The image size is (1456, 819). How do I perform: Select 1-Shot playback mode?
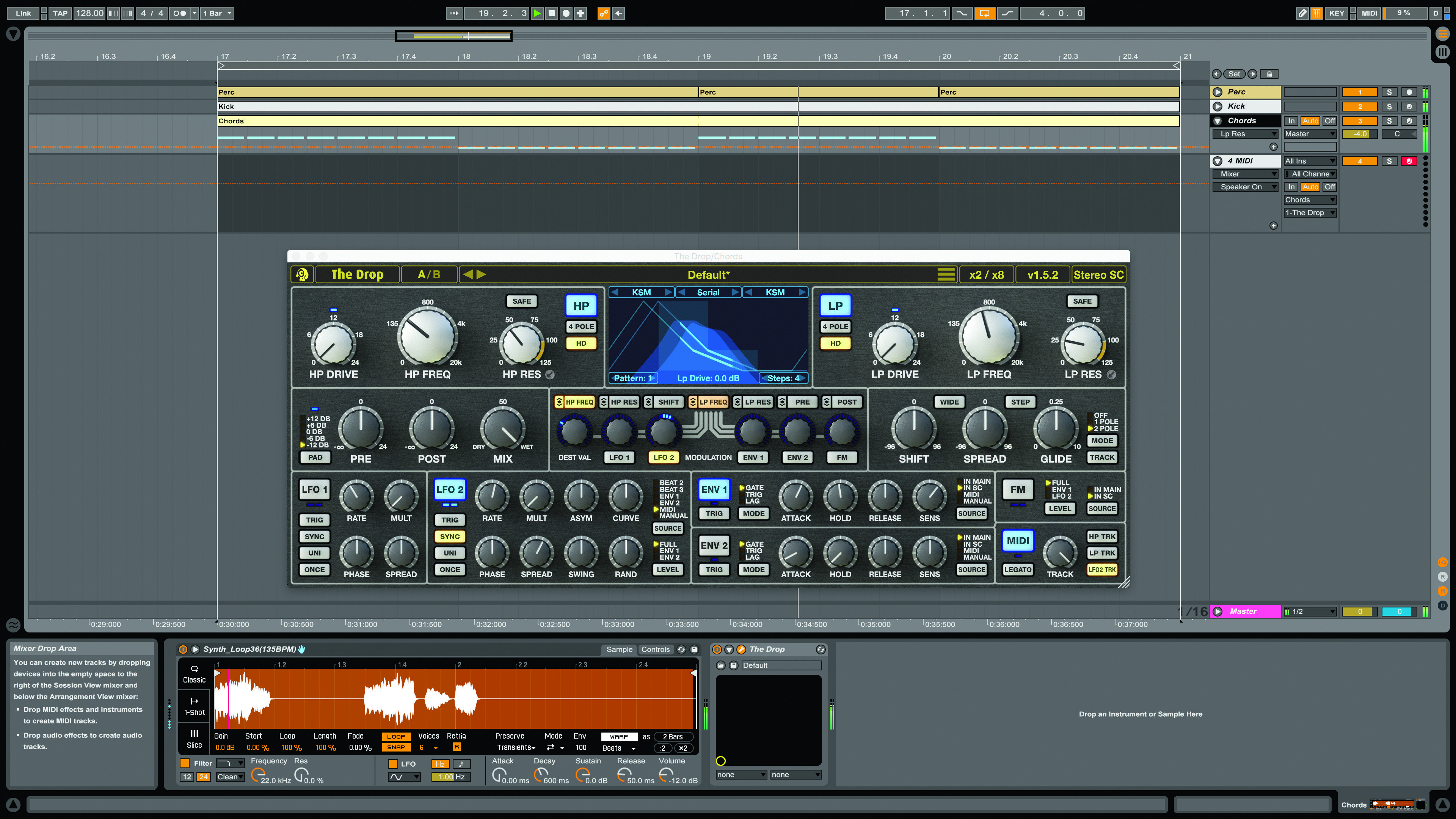pyautogui.click(x=194, y=706)
